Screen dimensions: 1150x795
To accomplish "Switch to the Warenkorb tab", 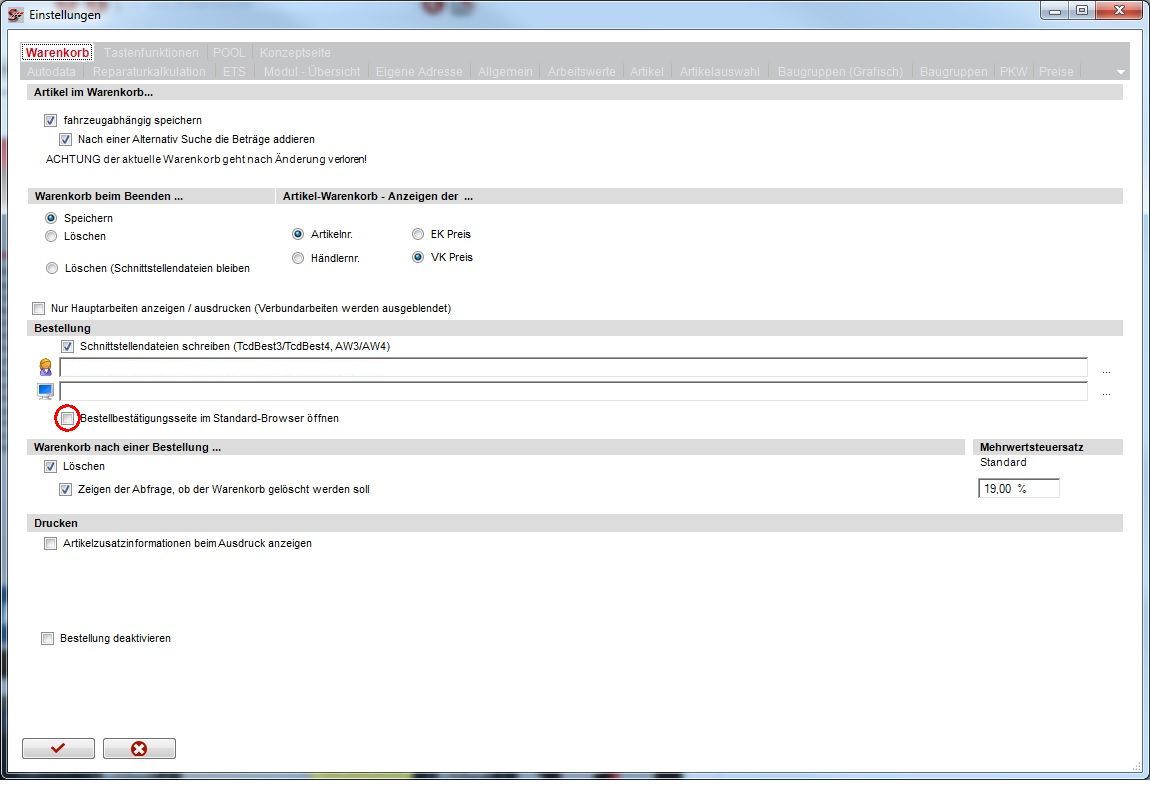I will click(57, 53).
